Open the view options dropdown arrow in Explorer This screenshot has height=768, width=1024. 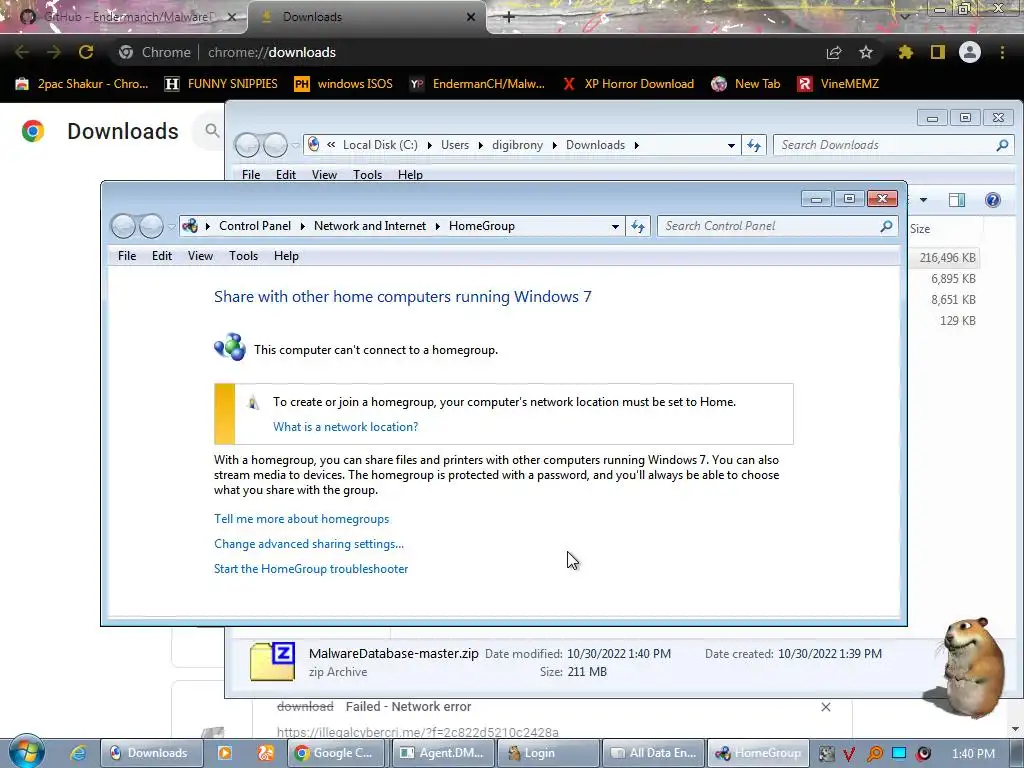(923, 200)
